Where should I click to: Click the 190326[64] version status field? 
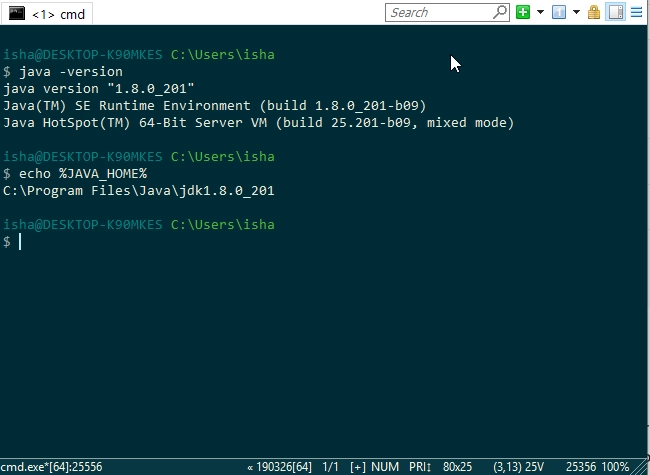(280, 467)
